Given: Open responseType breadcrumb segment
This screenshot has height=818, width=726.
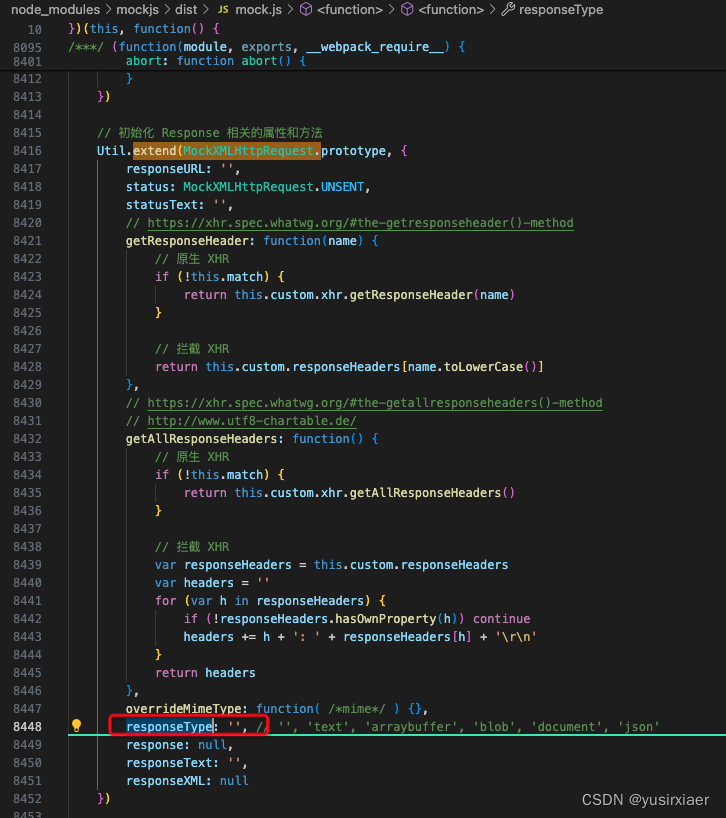Looking at the screenshot, I should (x=561, y=9).
